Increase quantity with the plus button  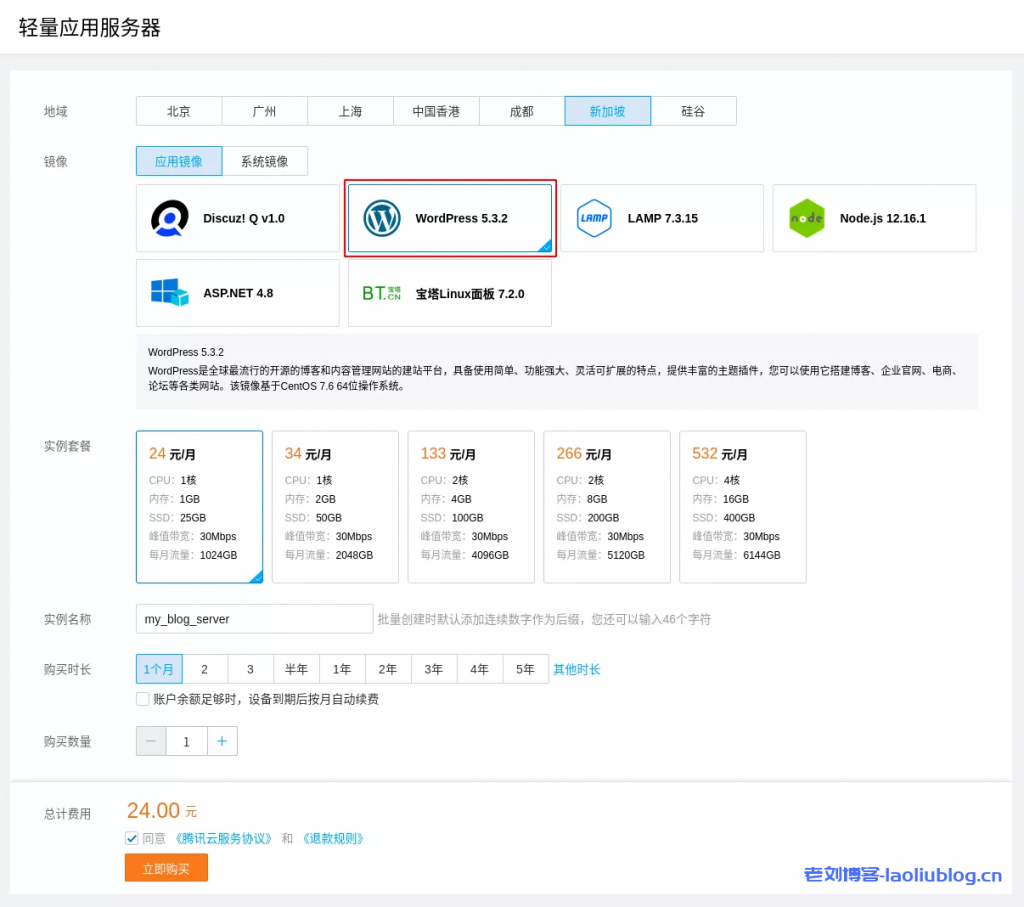(221, 741)
